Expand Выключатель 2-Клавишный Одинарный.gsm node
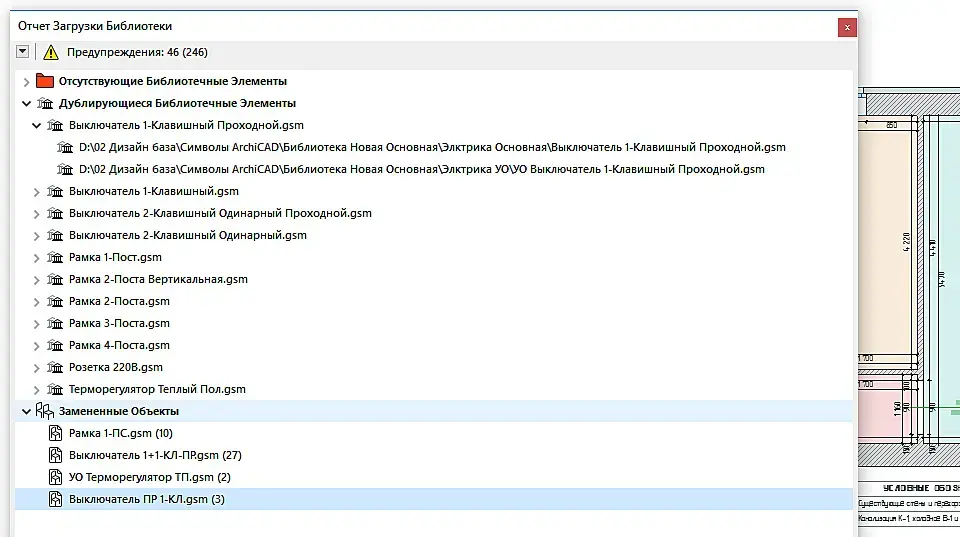The image size is (960, 537). (37, 236)
